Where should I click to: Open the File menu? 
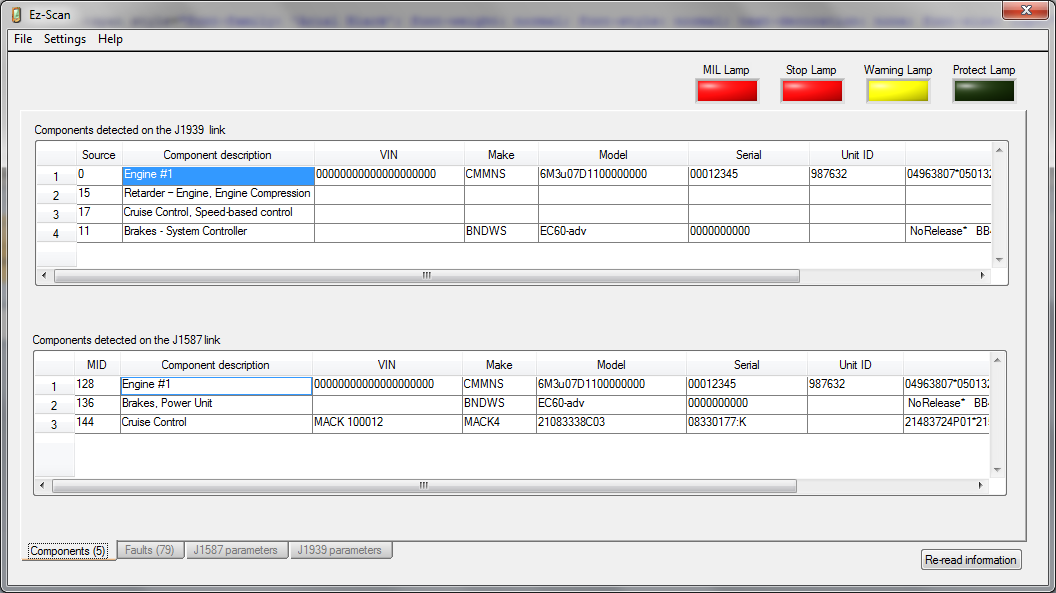point(23,39)
